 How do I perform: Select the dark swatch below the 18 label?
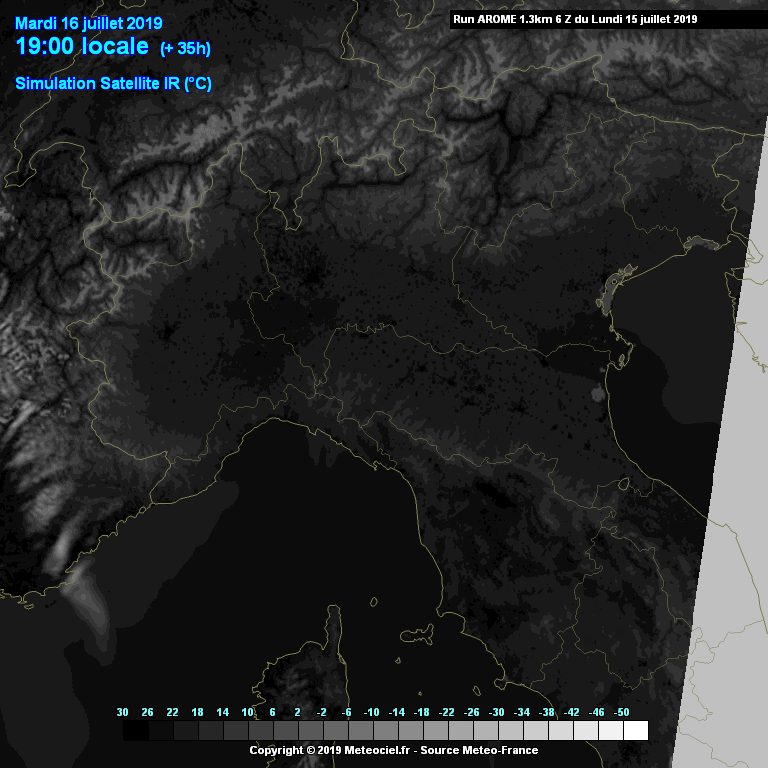pos(211,730)
